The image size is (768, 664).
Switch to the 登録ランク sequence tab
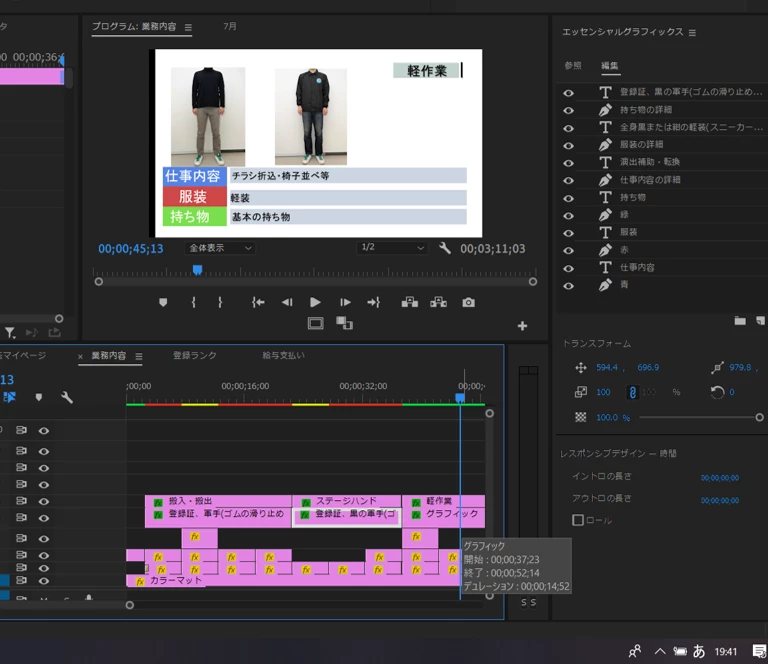coord(194,356)
